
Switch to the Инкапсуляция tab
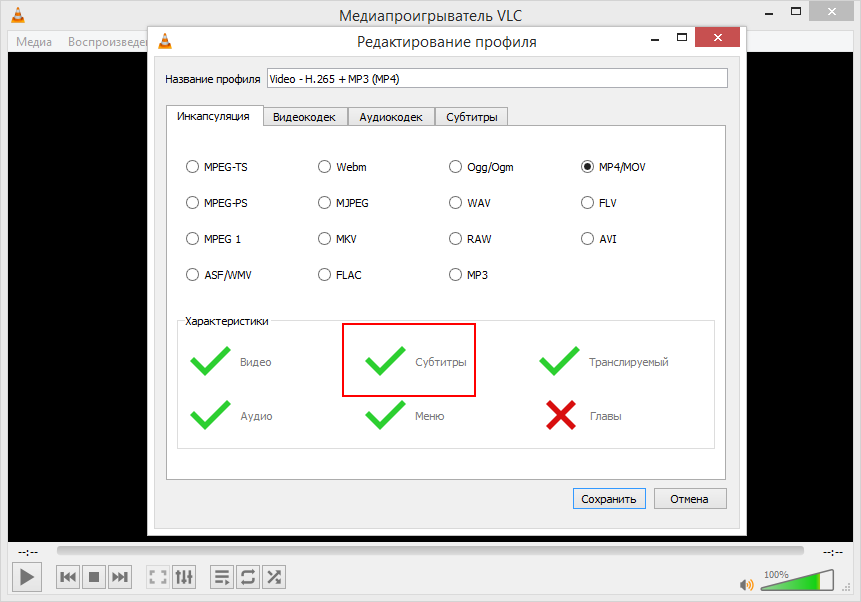[214, 116]
